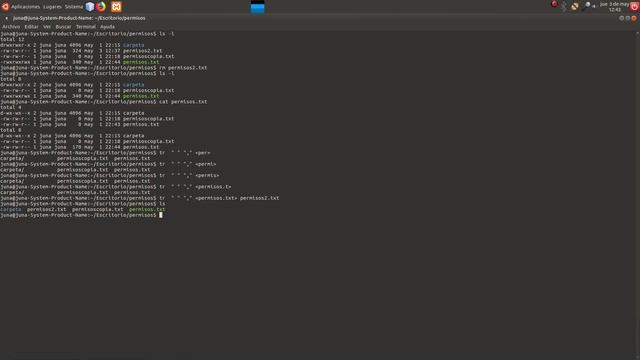
Task: Close the terminal window
Action: (634, 18)
